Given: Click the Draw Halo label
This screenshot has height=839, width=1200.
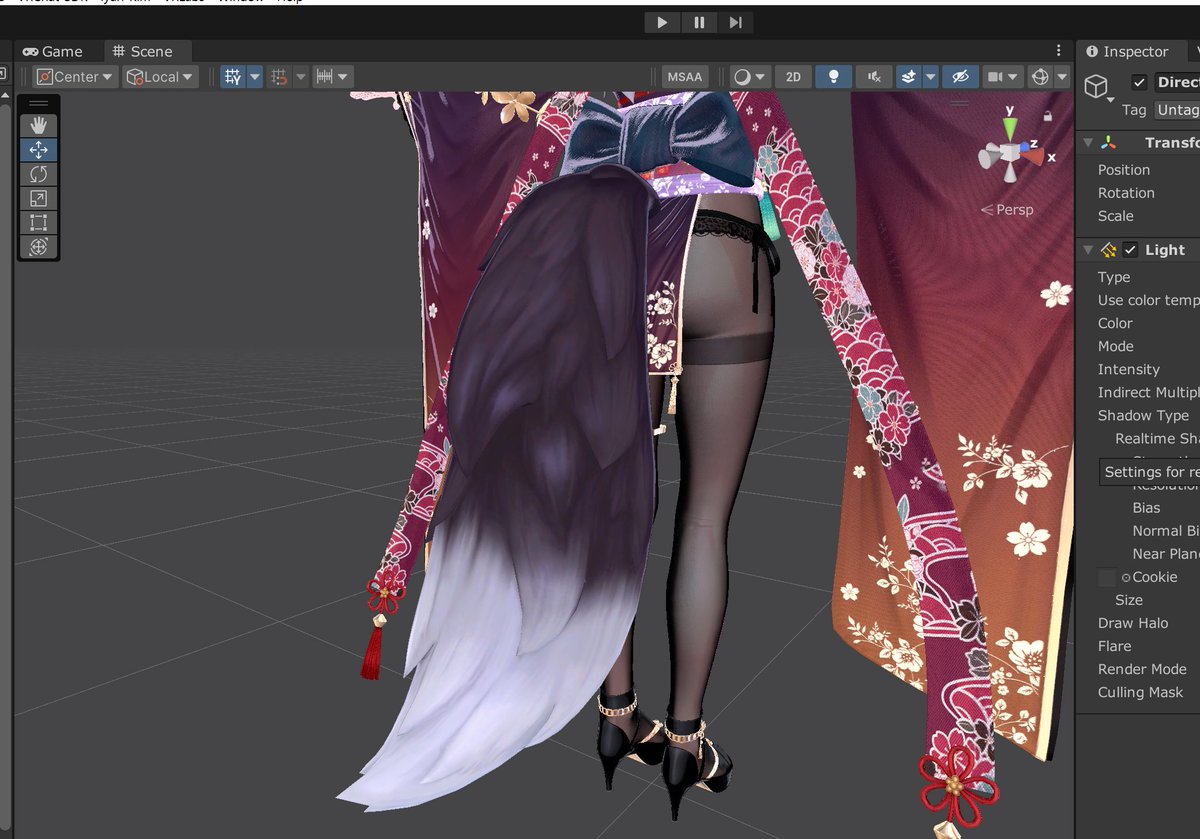Looking at the screenshot, I should (x=1133, y=623).
